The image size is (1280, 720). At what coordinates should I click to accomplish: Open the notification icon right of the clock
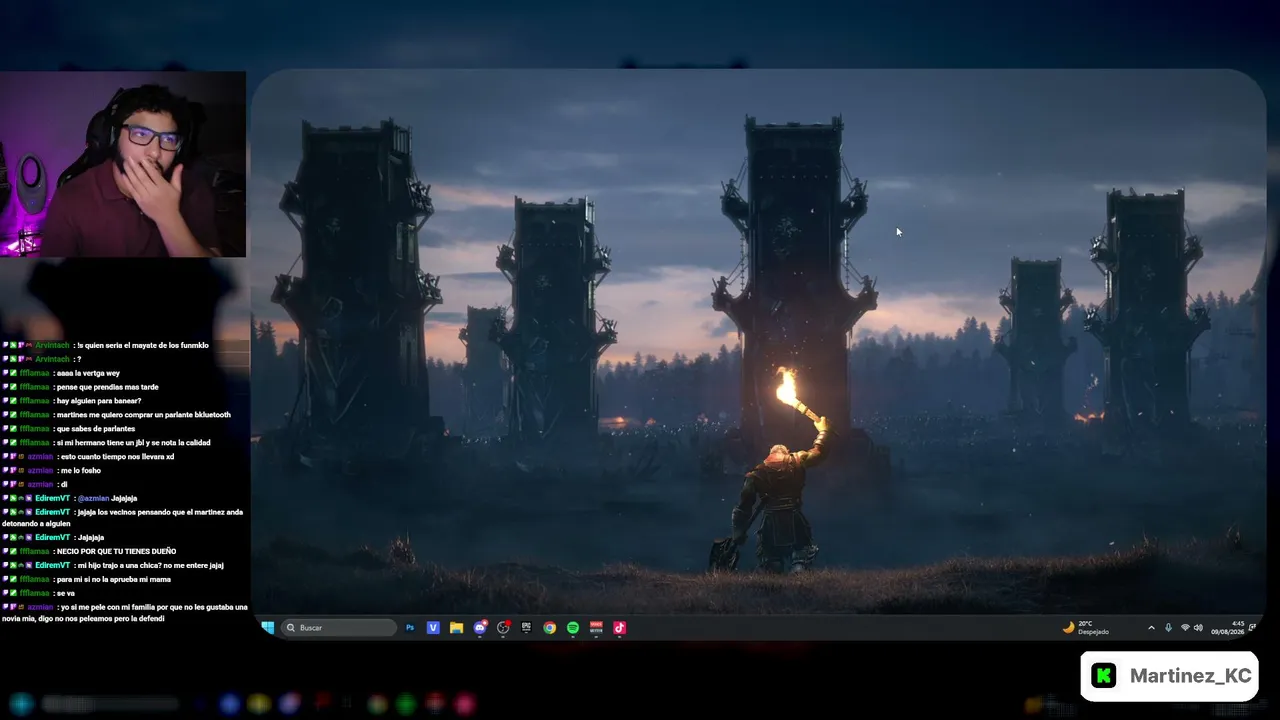1252,628
